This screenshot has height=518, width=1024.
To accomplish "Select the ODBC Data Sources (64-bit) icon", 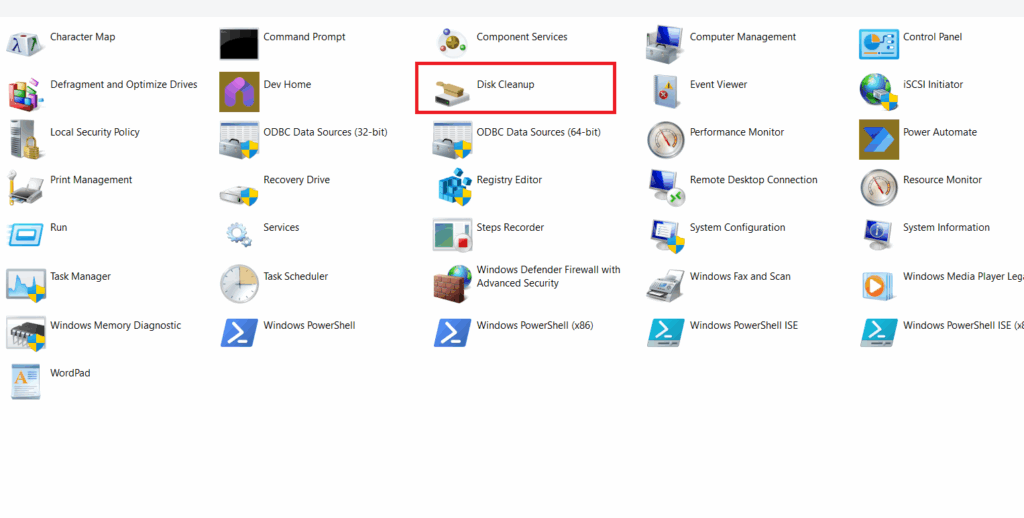I will click(x=452, y=140).
